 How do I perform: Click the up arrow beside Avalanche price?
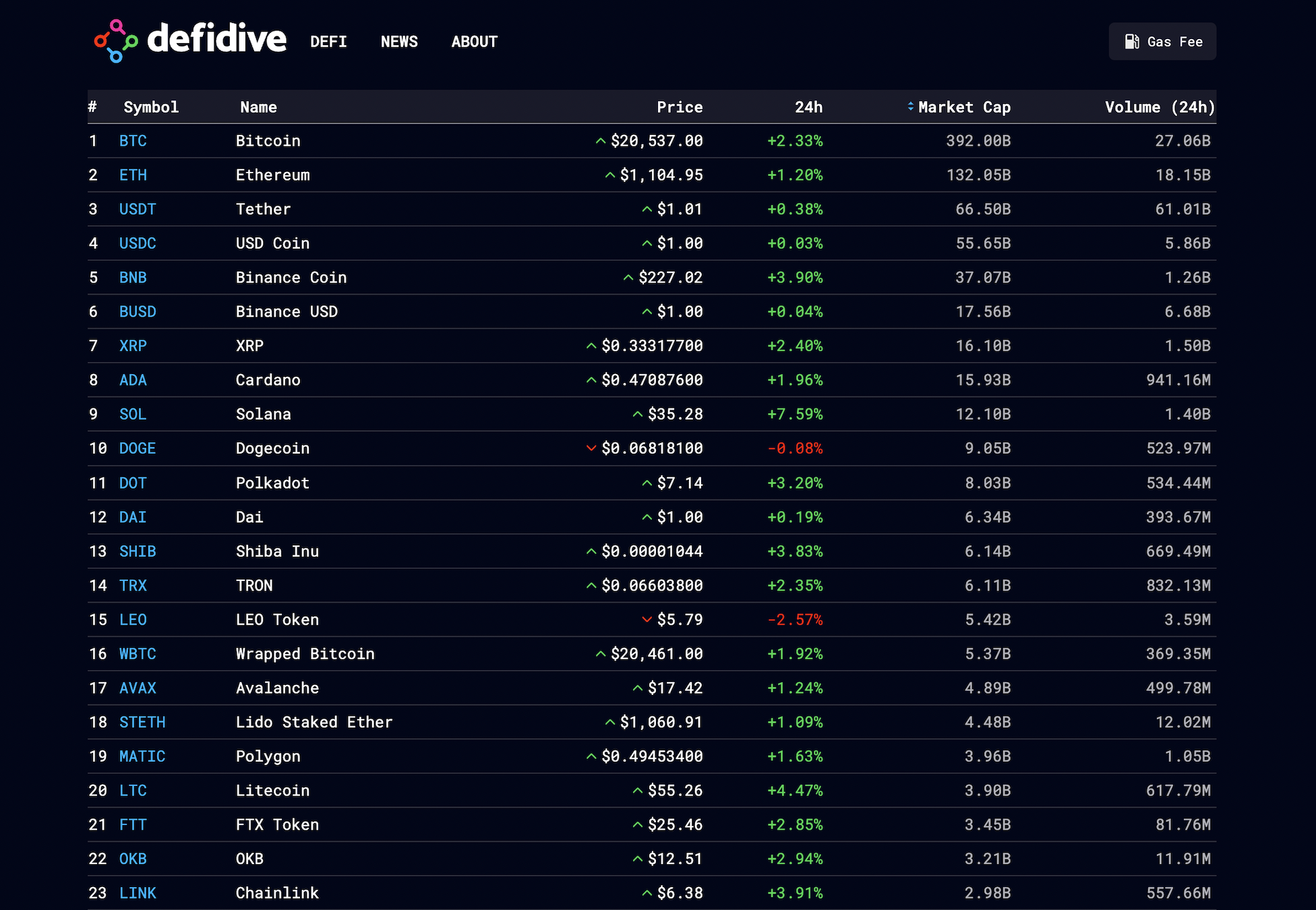tap(638, 688)
